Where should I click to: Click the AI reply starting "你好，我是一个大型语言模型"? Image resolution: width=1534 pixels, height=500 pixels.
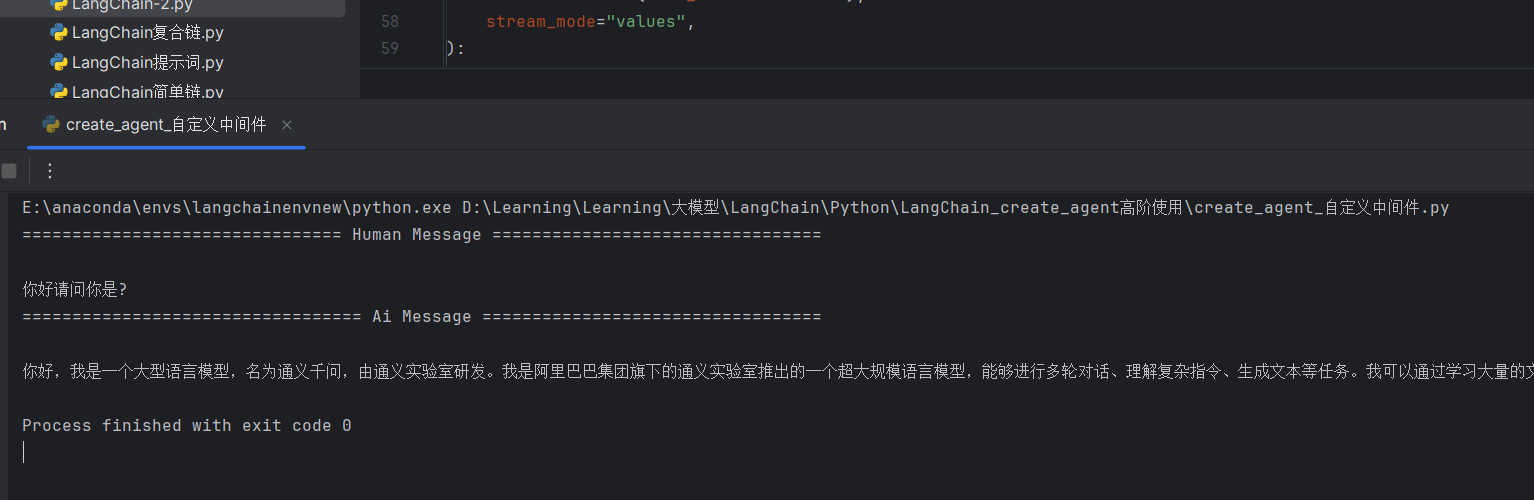778,372
